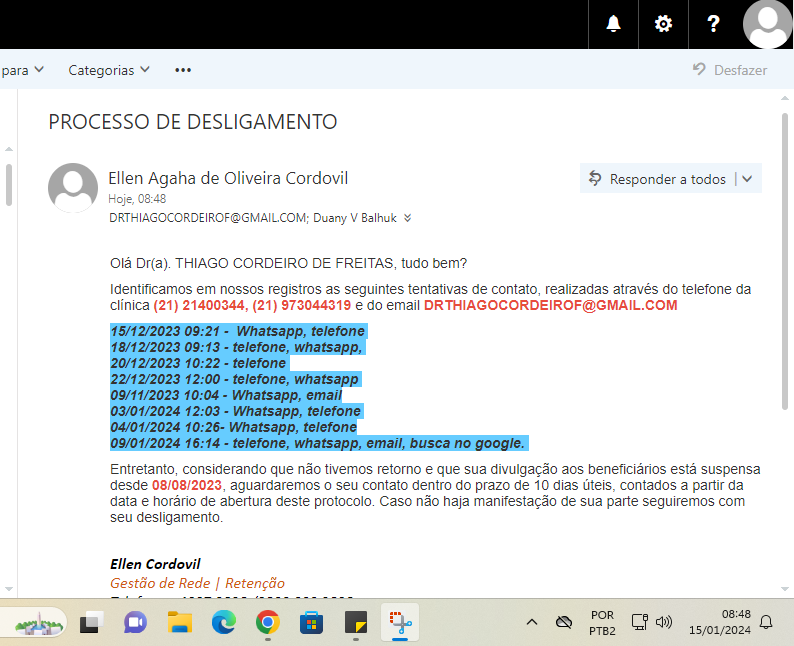794x646 pixels.
Task: Click phone number (21) 973044319
Action: (x=301, y=305)
